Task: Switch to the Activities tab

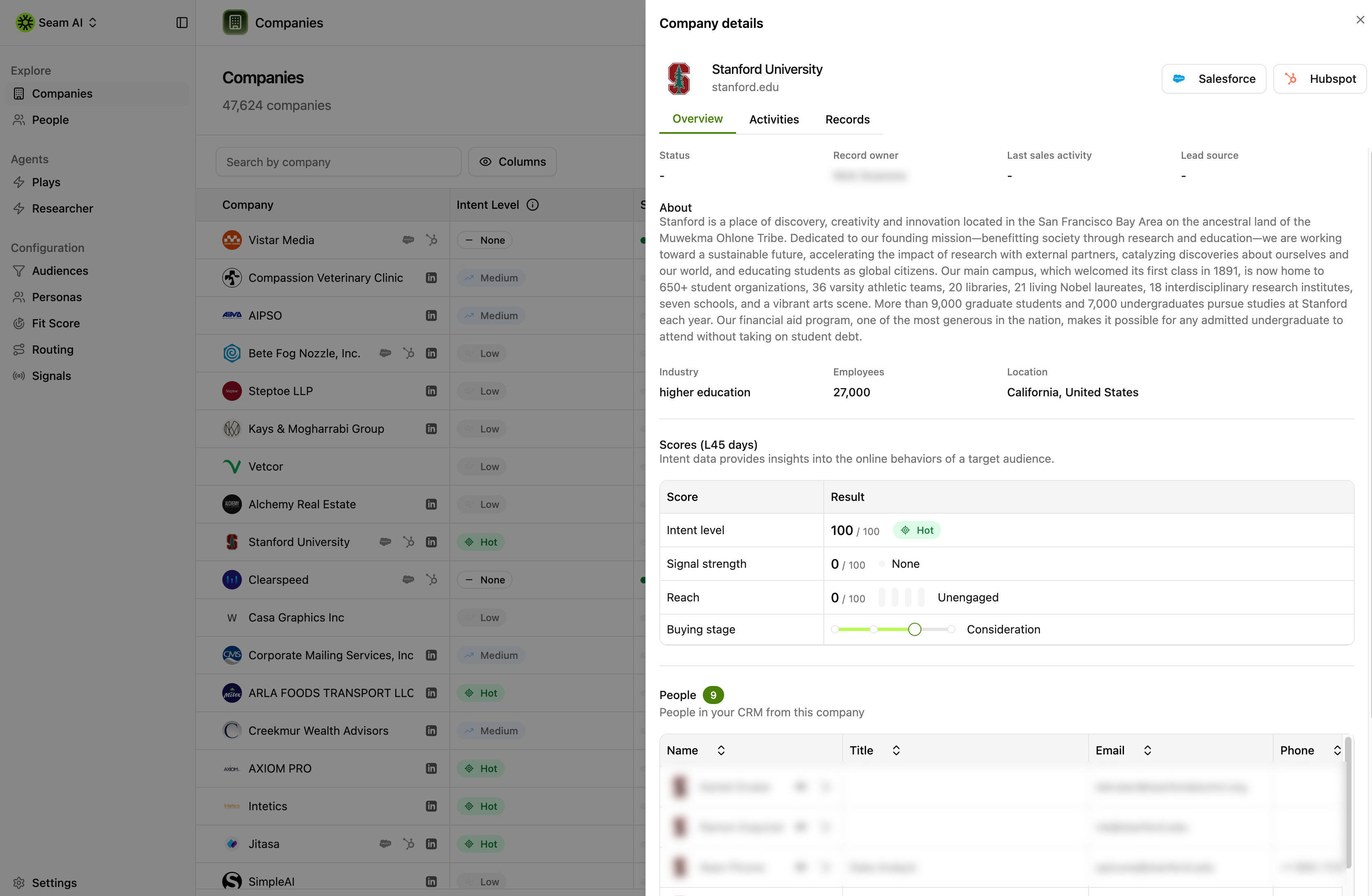Action: point(774,119)
